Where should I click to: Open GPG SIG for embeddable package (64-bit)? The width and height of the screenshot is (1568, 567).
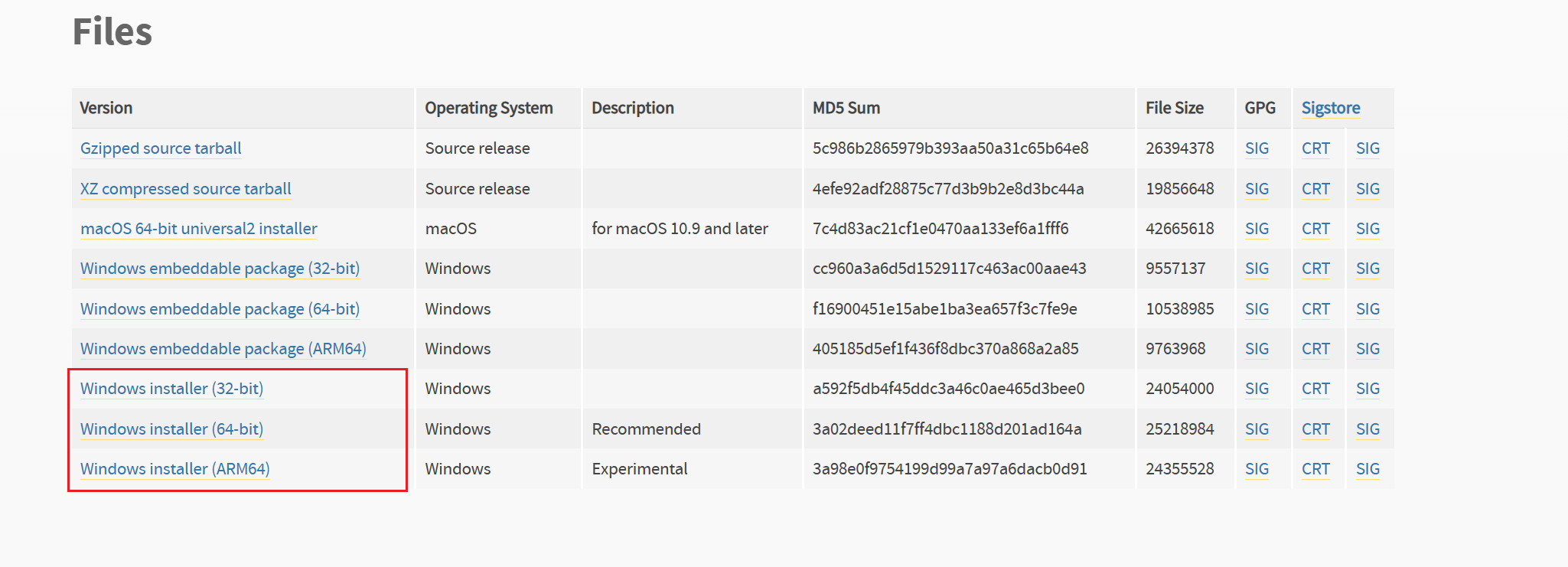tap(1257, 309)
